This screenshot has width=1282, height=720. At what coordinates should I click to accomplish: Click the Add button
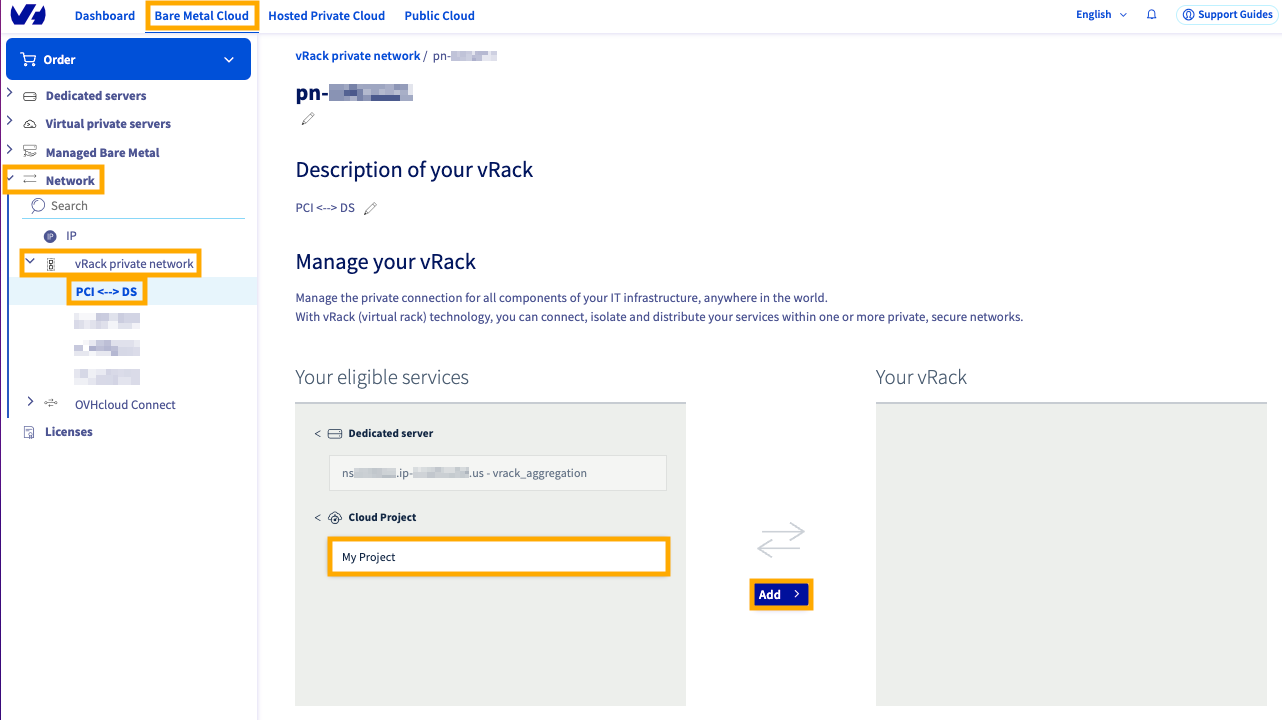pos(780,594)
